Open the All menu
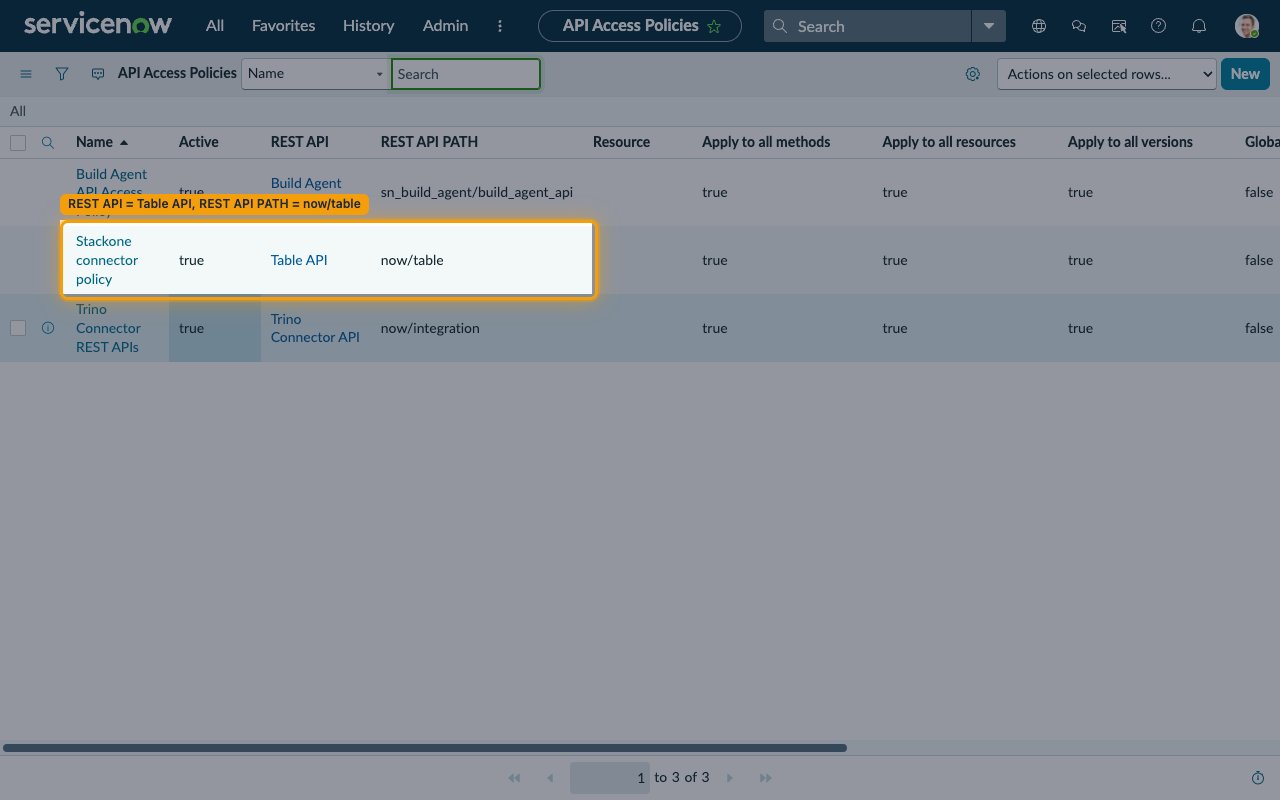This screenshot has height=800, width=1280. coord(215,26)
